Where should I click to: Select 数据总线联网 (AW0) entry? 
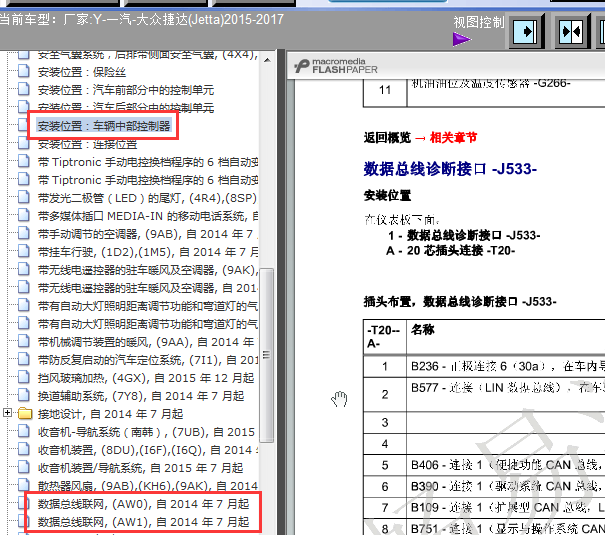coord(143,504)
